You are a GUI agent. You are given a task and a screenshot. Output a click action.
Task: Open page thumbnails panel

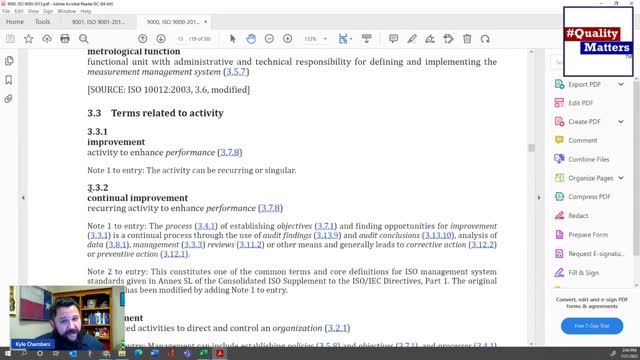[x=9, y=61]
